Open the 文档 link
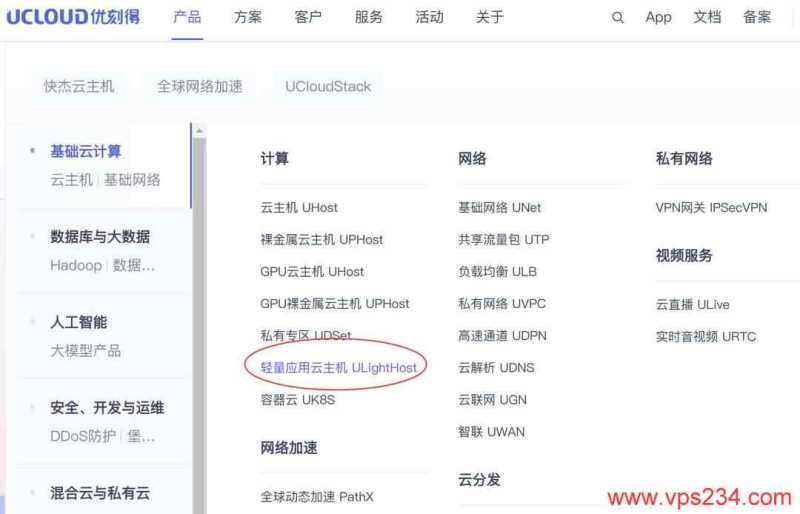 click(707, 17)
